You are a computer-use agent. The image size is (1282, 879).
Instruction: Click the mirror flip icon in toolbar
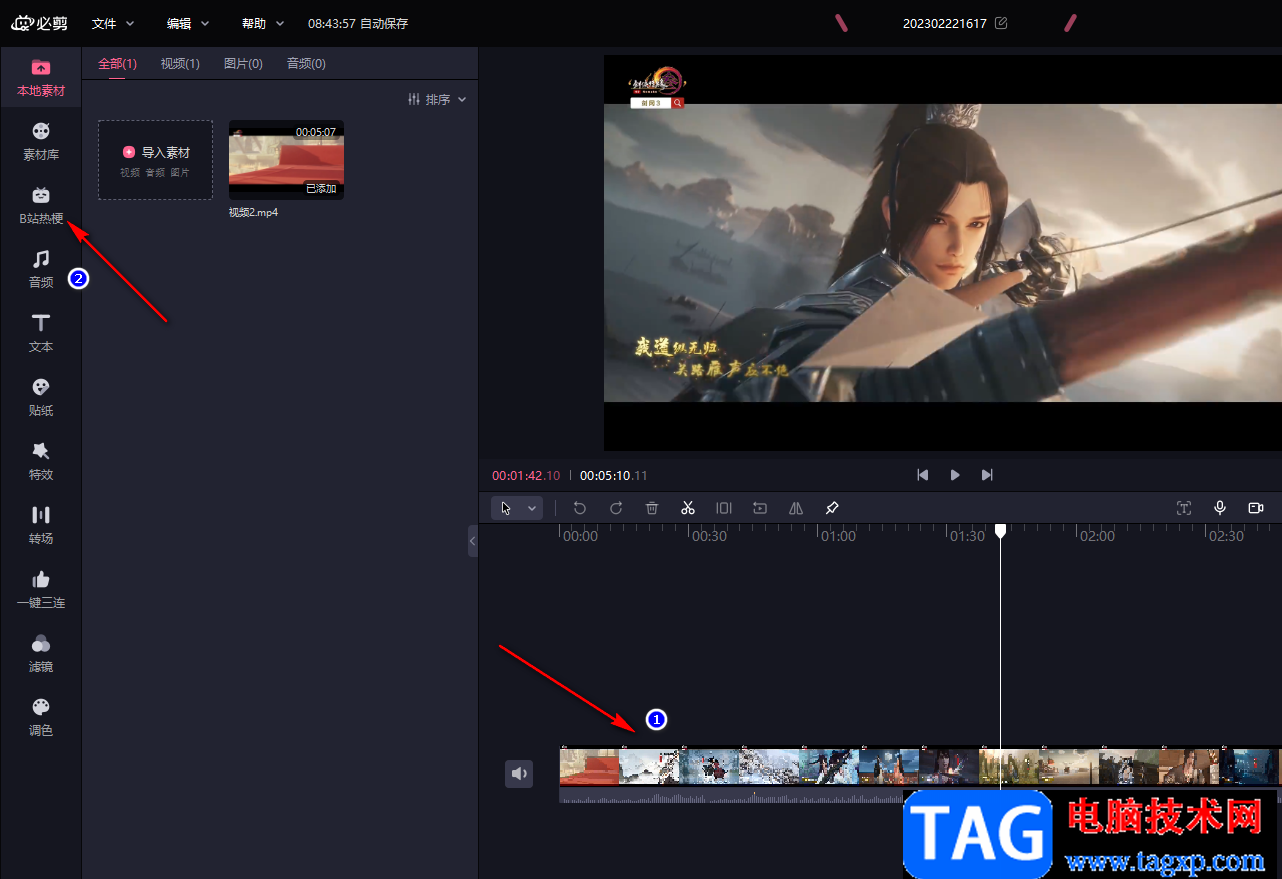coord(796,508)
